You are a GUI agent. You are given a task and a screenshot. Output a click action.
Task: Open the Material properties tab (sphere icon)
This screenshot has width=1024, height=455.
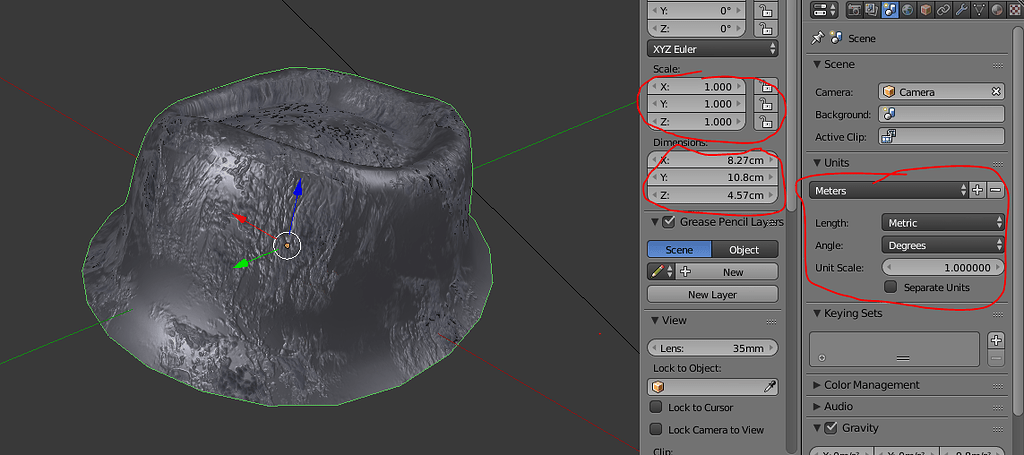(997, 10)
